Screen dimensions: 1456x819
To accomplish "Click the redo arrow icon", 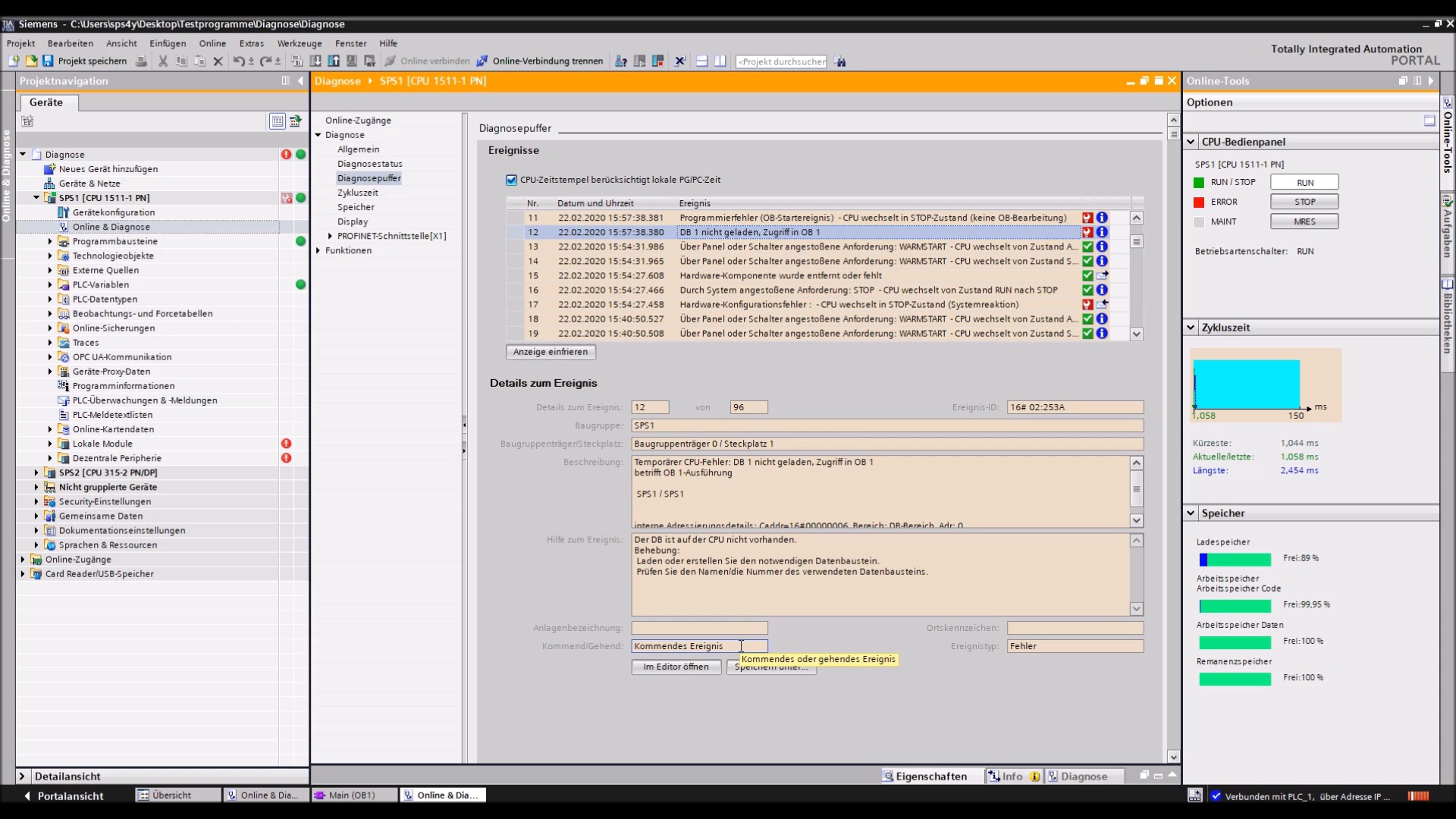I will 265,61.
